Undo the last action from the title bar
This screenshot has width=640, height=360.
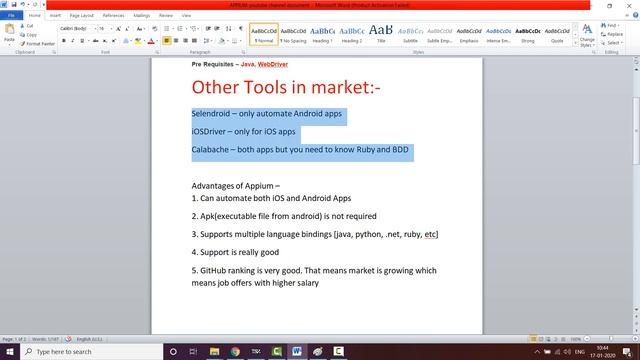23,4
